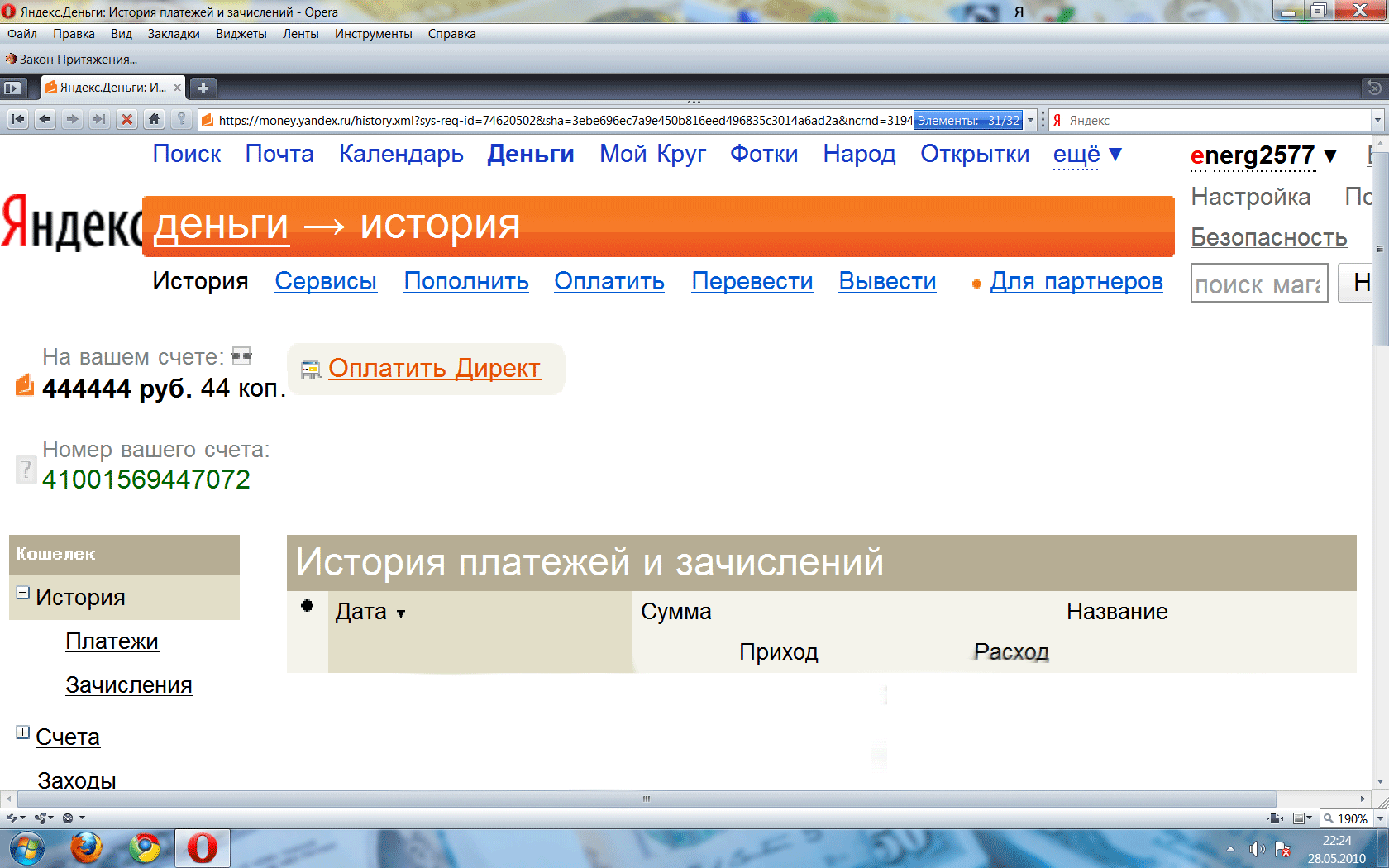Open the Инструменты menu
Screen dimensions: 1389x868
(x=373, y=34)
